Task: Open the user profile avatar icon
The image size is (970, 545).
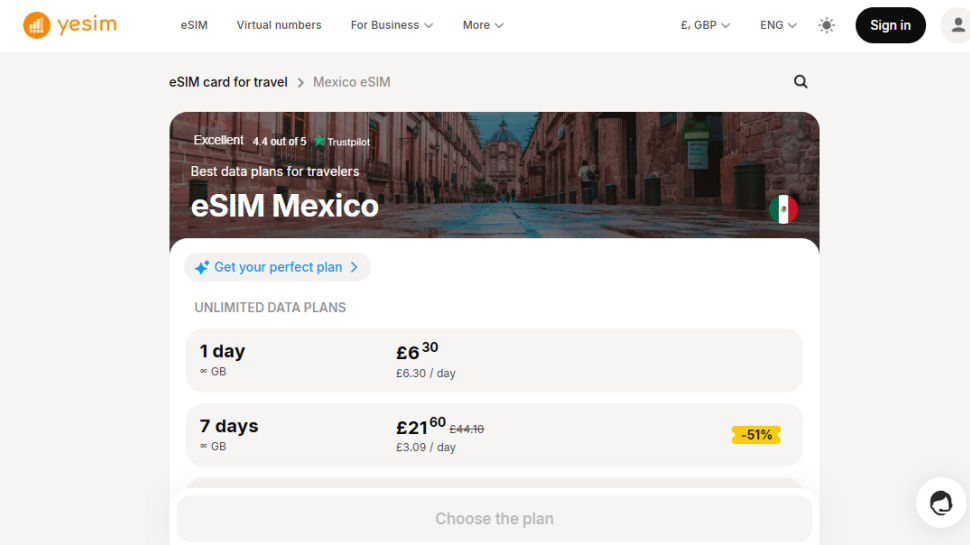Action: coord(957,25)
